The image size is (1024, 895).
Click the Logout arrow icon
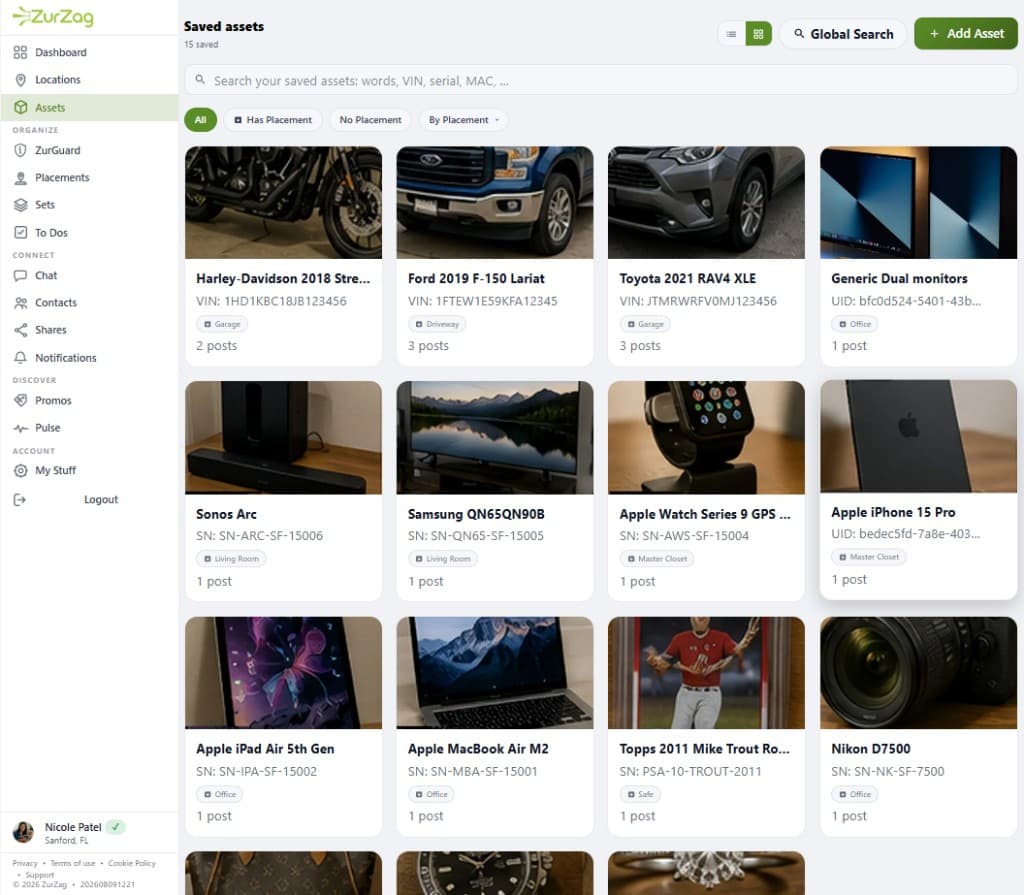tap(20, 500)
